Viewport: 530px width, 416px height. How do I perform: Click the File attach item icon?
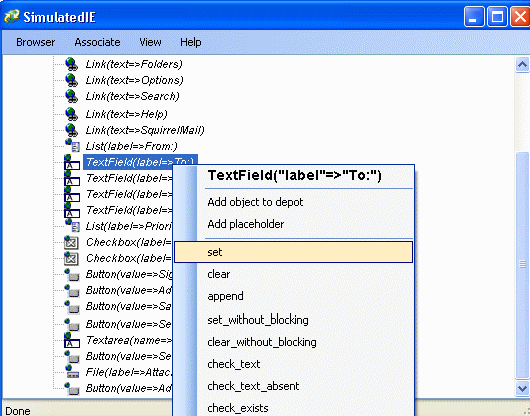72,372
